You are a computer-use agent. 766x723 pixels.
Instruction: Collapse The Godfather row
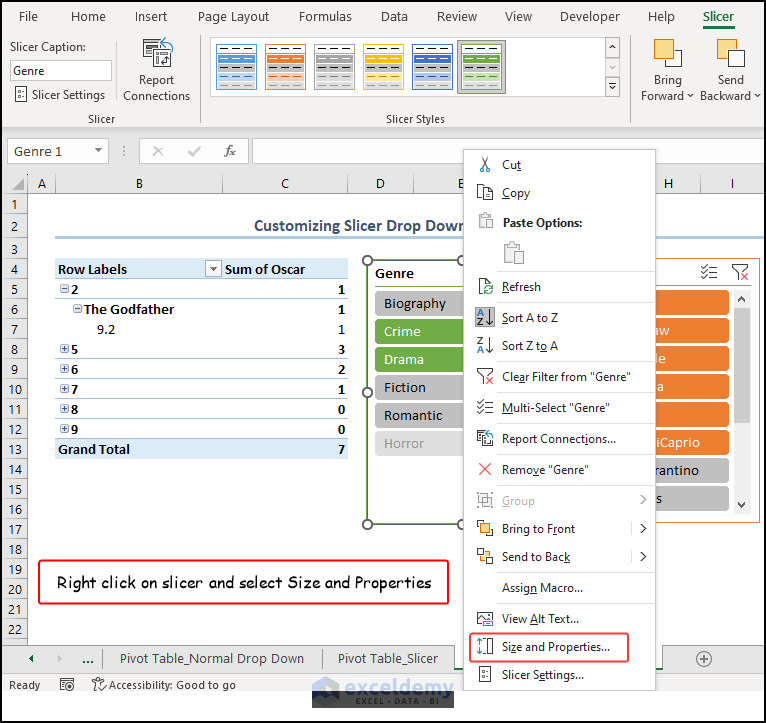[77, 309]
